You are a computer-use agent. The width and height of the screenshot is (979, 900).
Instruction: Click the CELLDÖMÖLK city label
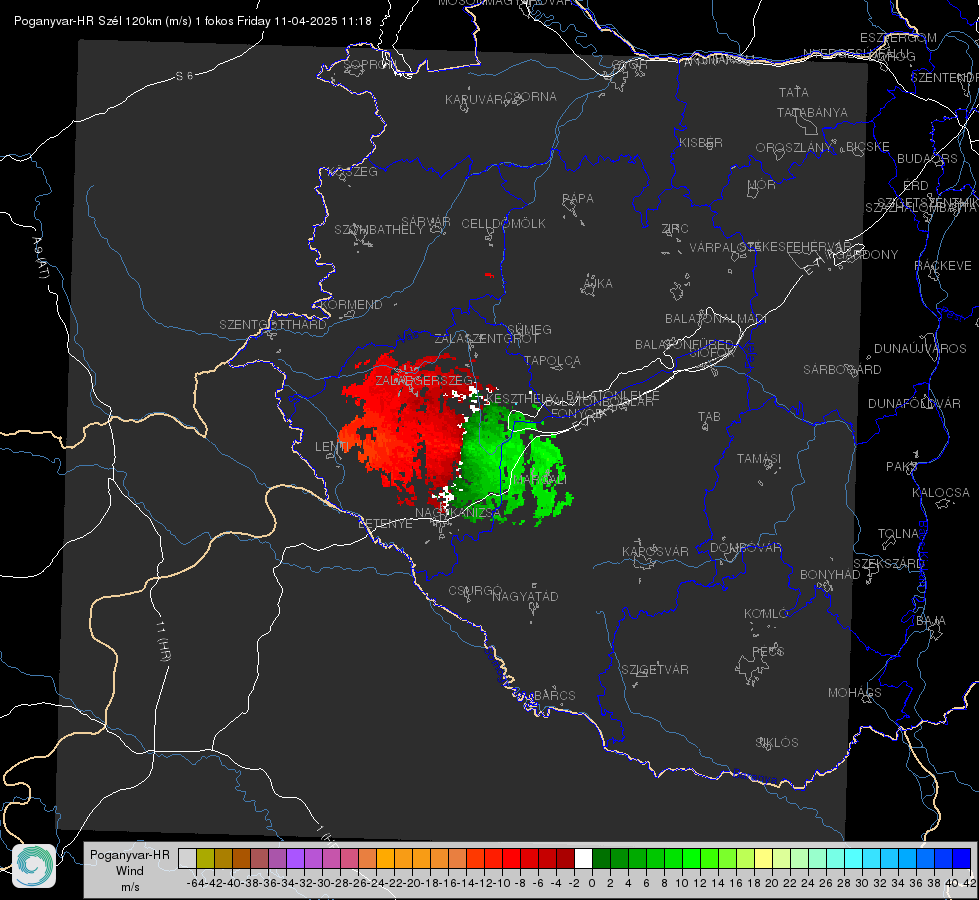[x=503, y=224]
